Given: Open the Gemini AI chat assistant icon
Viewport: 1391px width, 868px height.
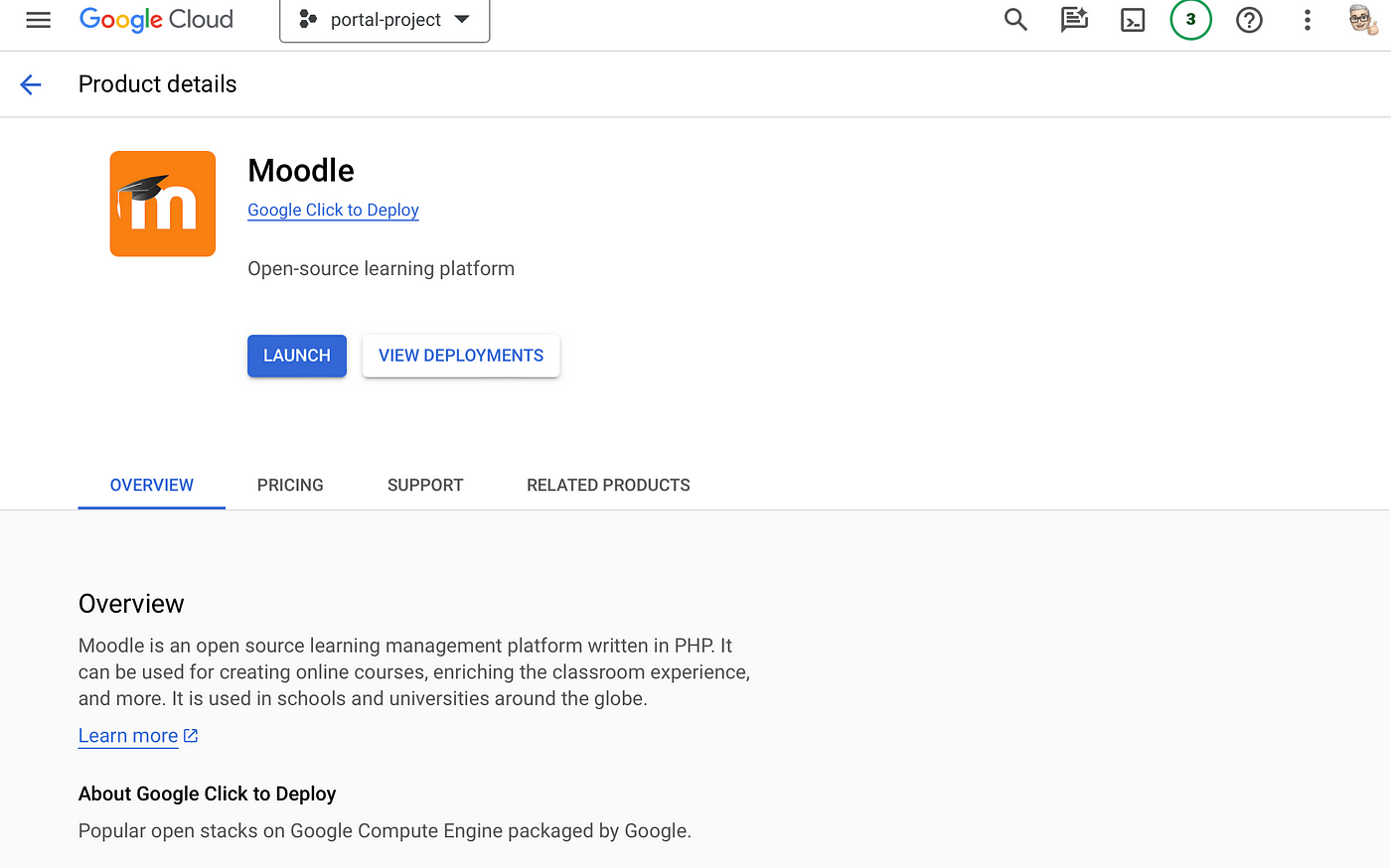Looking at the screenshot, I should 1074,20.
